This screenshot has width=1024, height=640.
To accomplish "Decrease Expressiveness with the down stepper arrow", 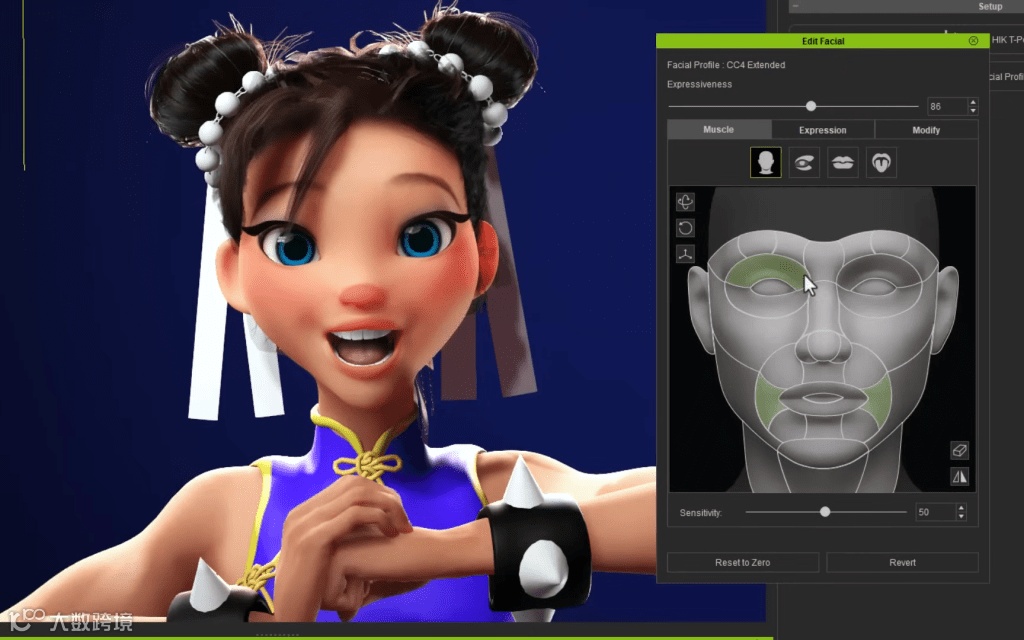I will coord(973,110).
